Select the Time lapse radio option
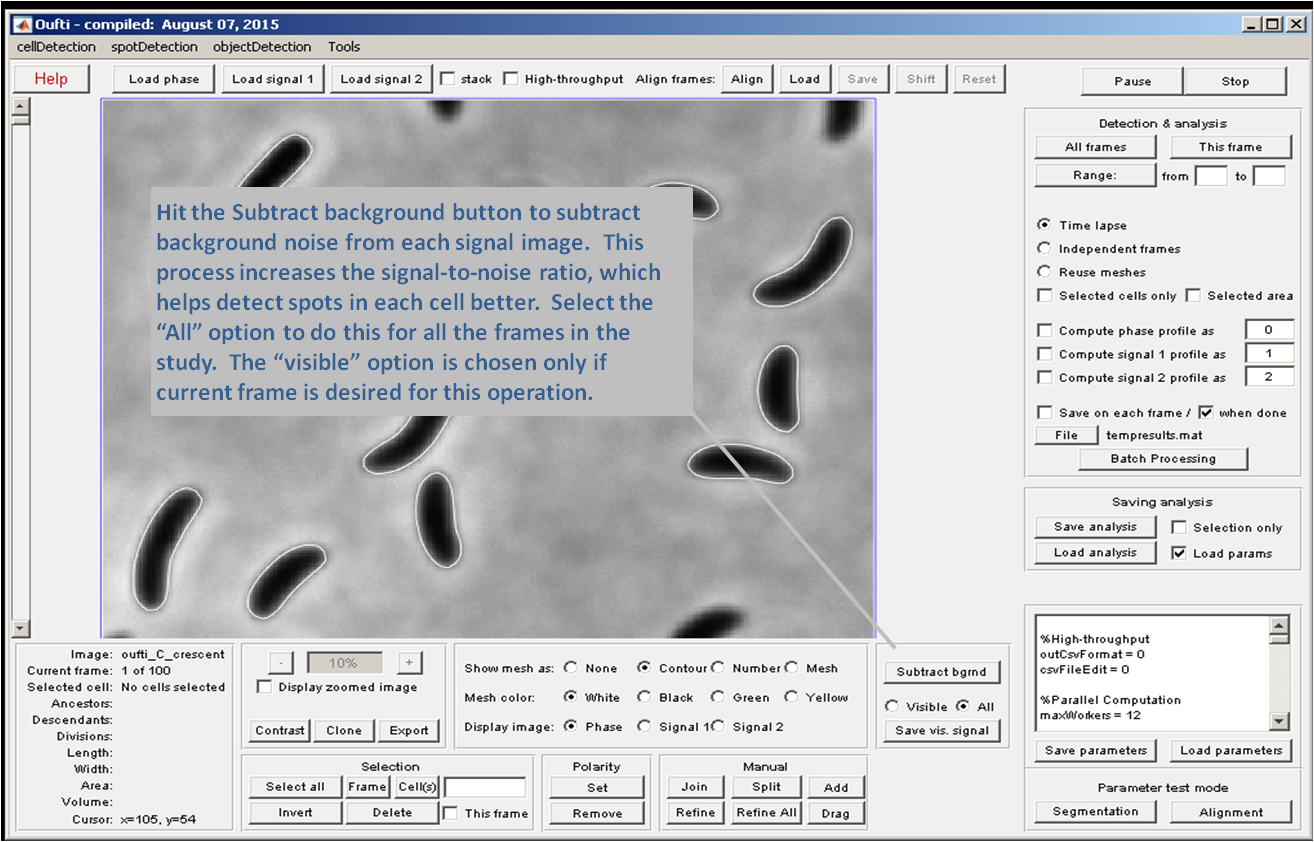The image size is (1314, 842). (1045, 225)
